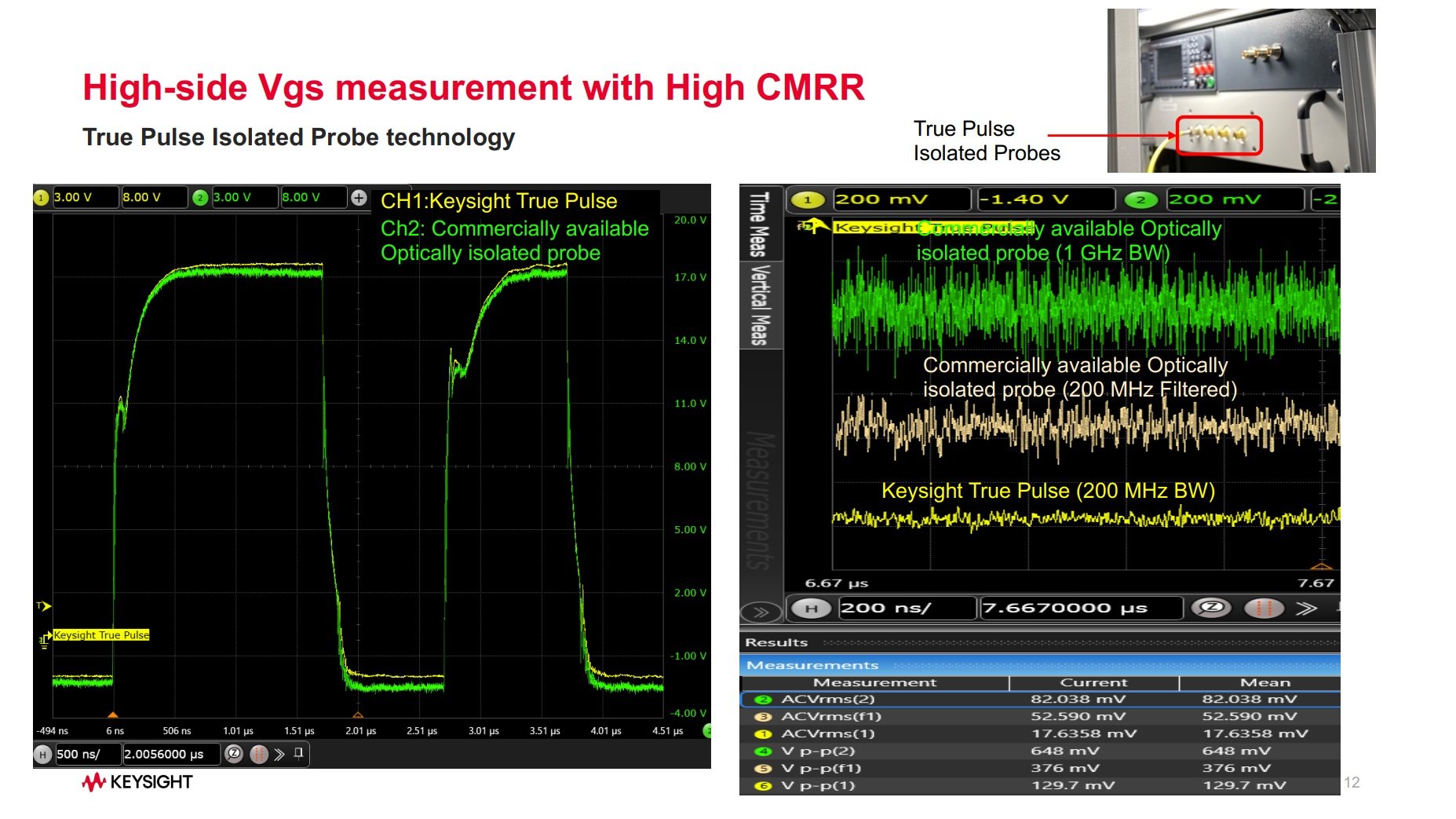Image resolution: width=1456 pixels, height=819 pixels.
Task: Edit green channel 2 scale 3.00 V field
Action: pyautogui.click(x=245, y=197)
